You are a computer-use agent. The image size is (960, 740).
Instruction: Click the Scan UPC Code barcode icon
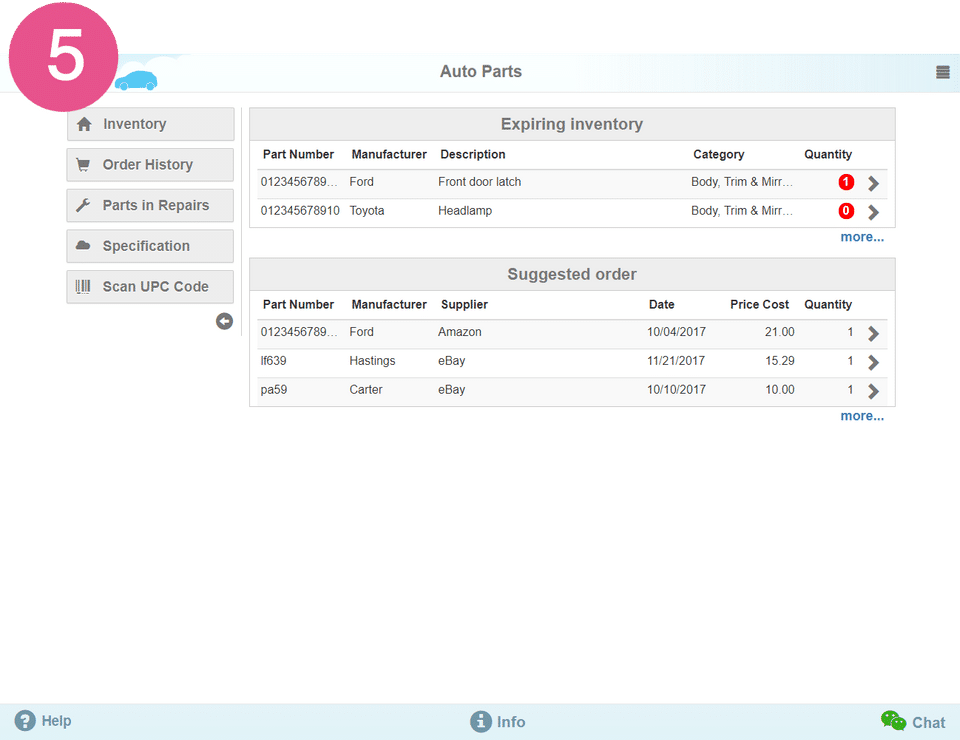tap(83, 286)
